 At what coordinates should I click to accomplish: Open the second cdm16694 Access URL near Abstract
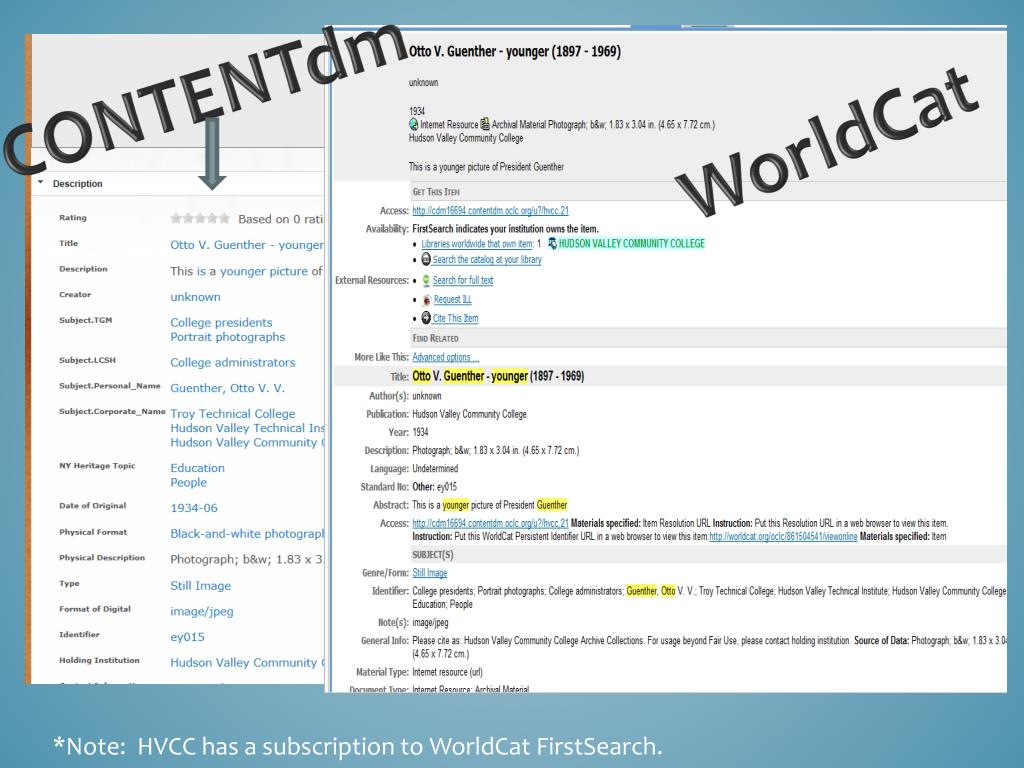(x=490, y=523)
